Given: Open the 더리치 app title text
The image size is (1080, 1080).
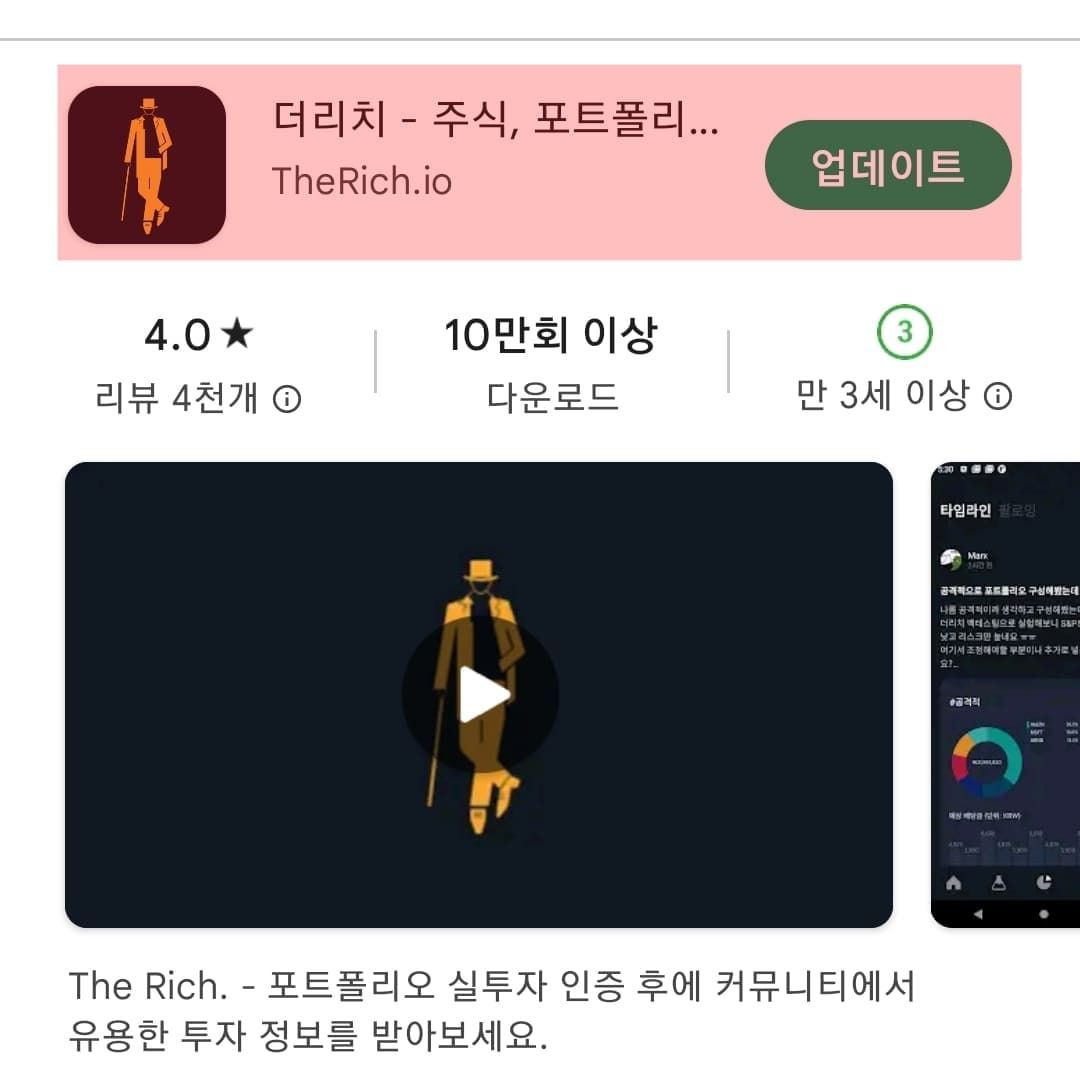Looking at the screenshot, I should [496, 118].
